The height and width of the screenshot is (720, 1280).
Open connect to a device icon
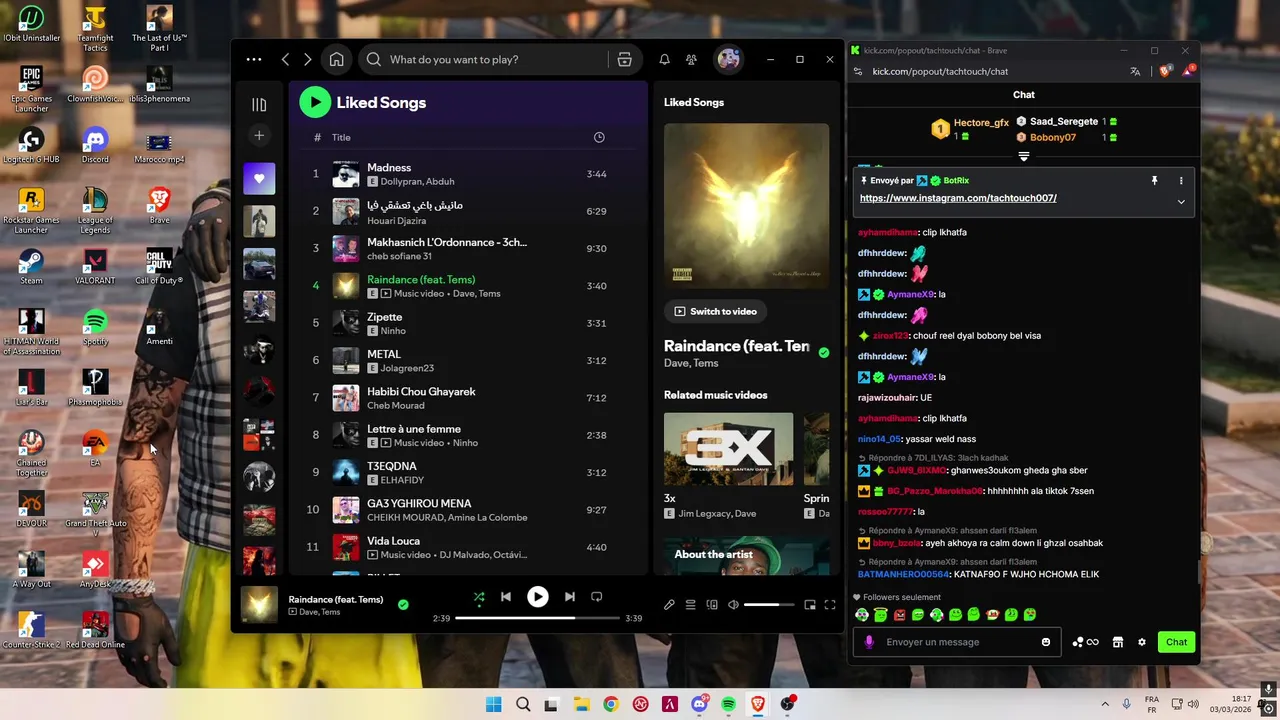click(x=712, y=605)
